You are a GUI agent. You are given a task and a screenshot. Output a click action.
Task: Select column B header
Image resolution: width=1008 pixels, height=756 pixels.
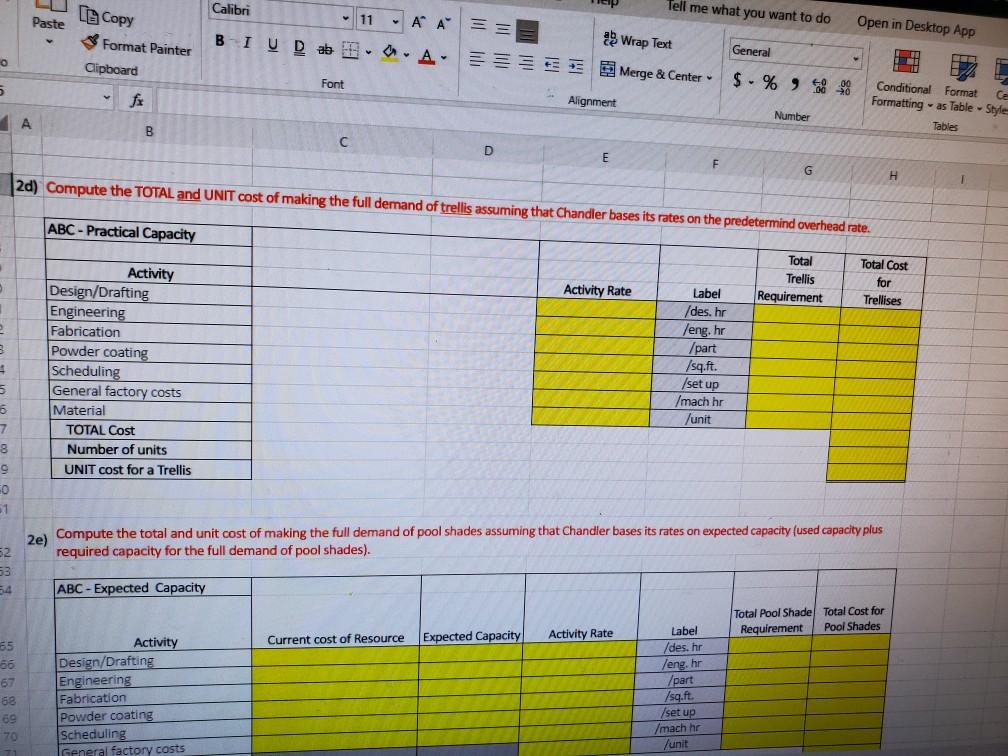tap(149, 131)
